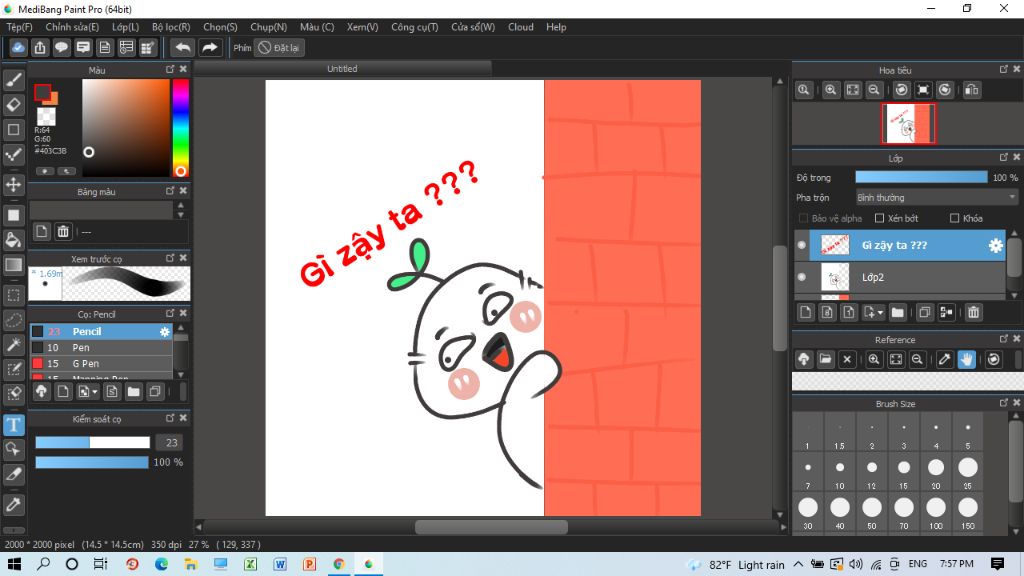Viewport: 1024px width, 576px height.
Task: Open the Tệp(F) menu
Action: coord(20,27)
